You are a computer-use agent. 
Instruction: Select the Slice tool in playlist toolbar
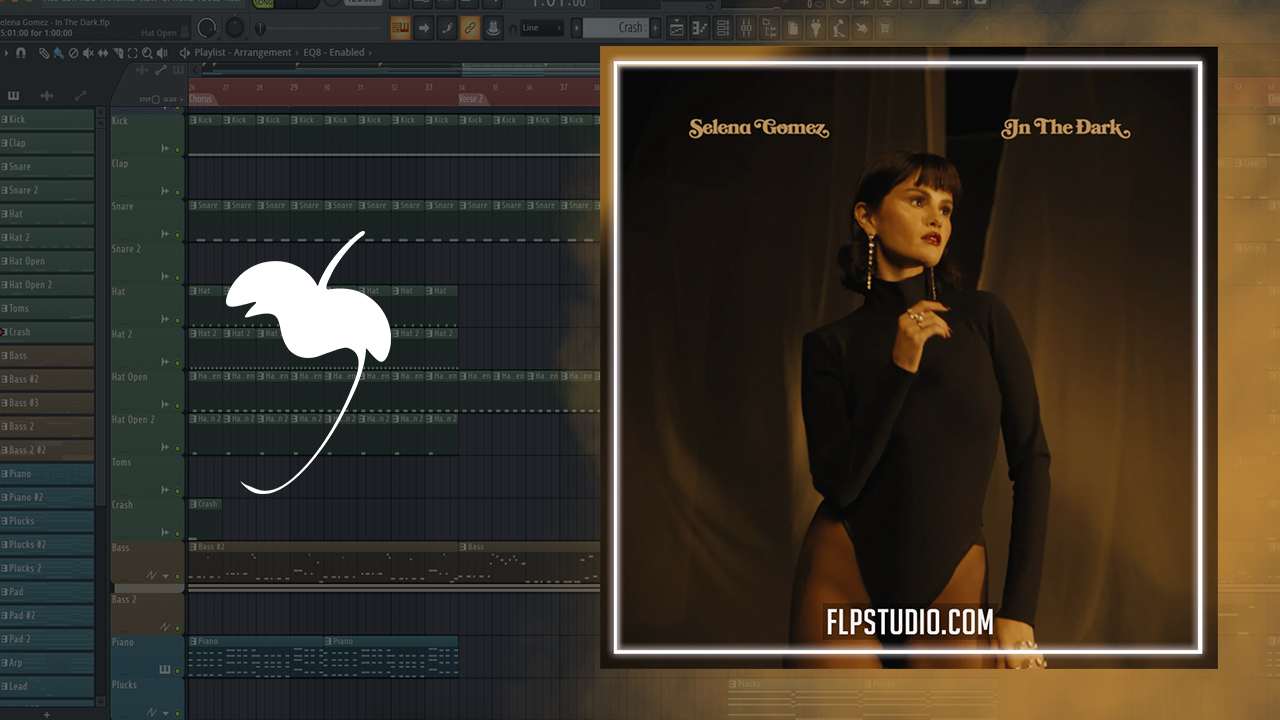click(118, 52)
